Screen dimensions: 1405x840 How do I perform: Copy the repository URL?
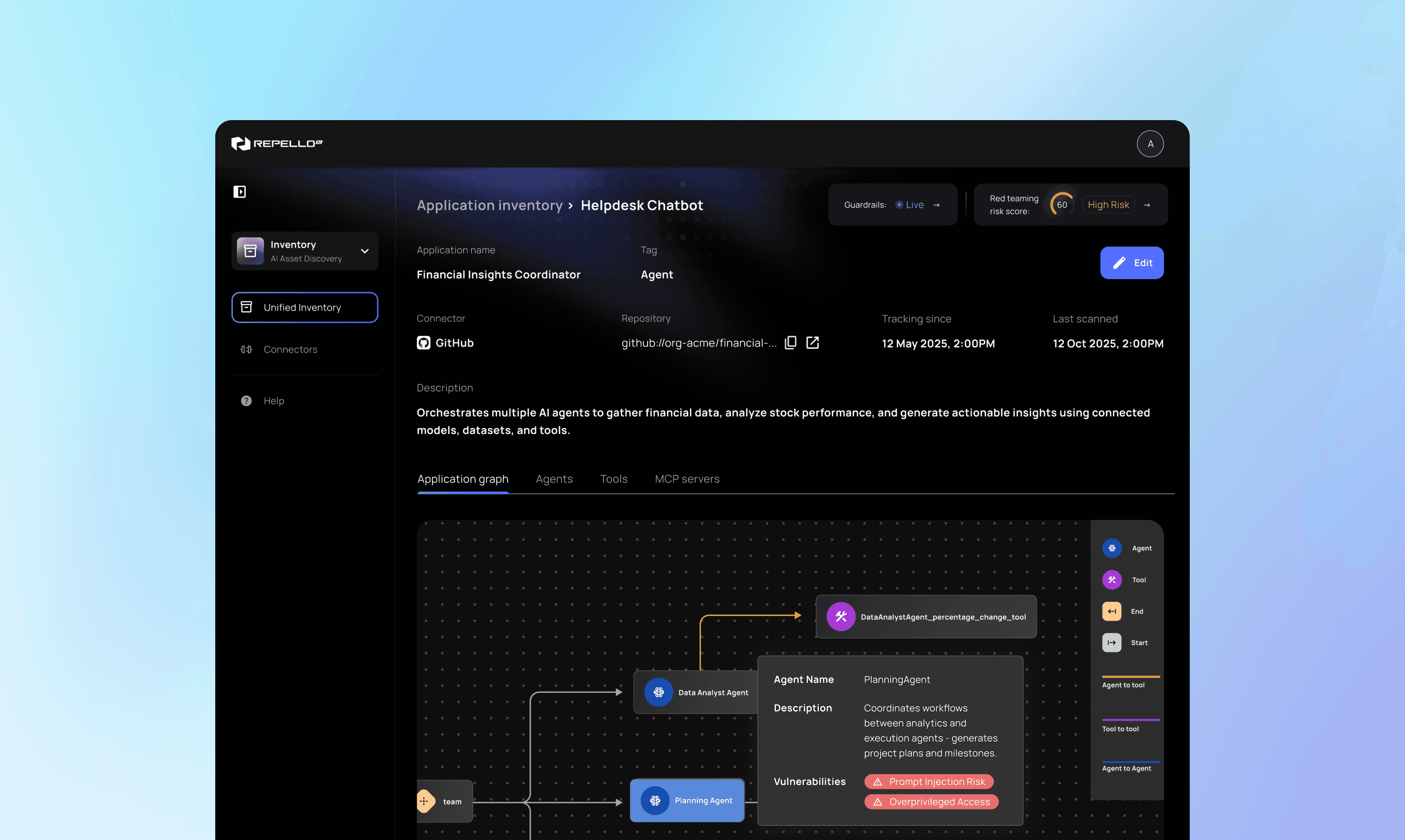[791, 342]
